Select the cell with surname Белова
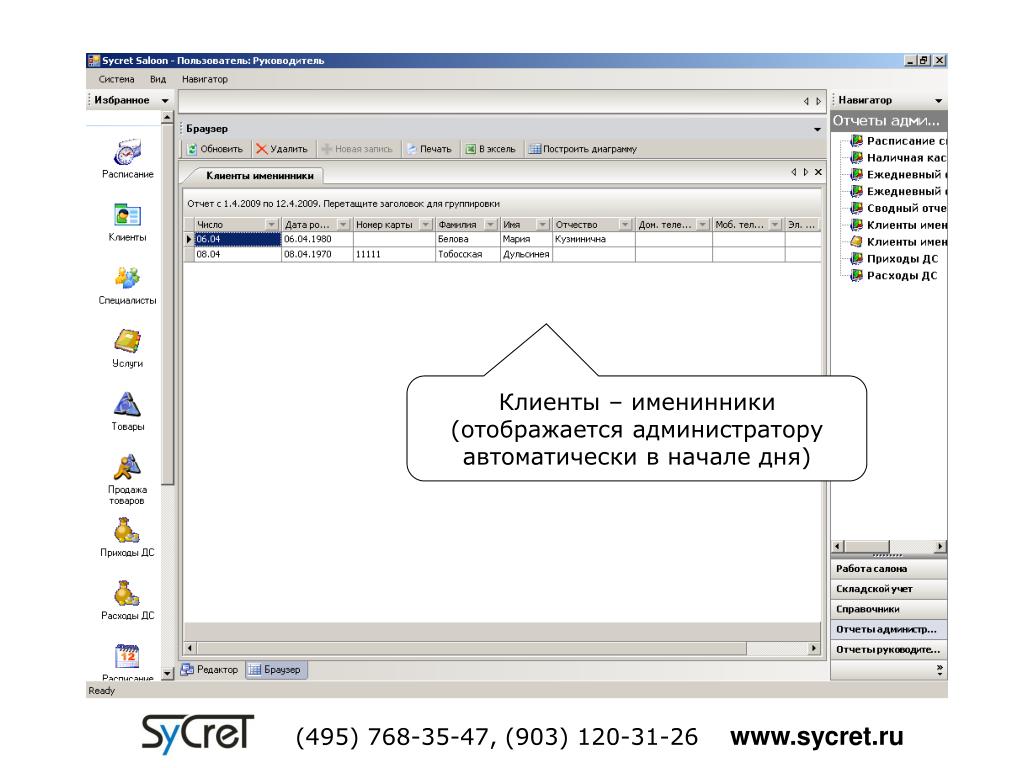Image resolution: width=1024 pixels, height=768 pixels. point(468,239)
